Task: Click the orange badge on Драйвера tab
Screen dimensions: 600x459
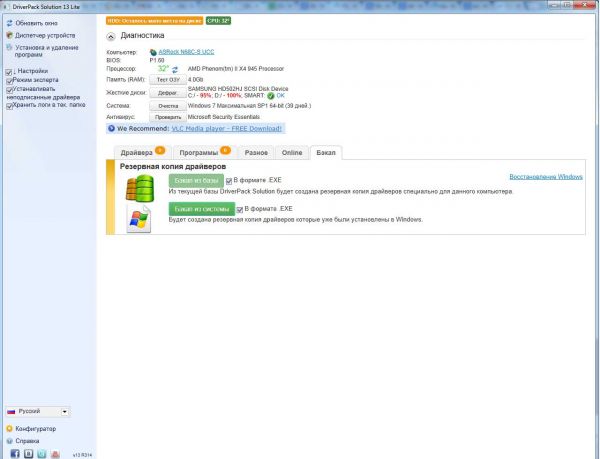Action: click(x=160, y=150)
